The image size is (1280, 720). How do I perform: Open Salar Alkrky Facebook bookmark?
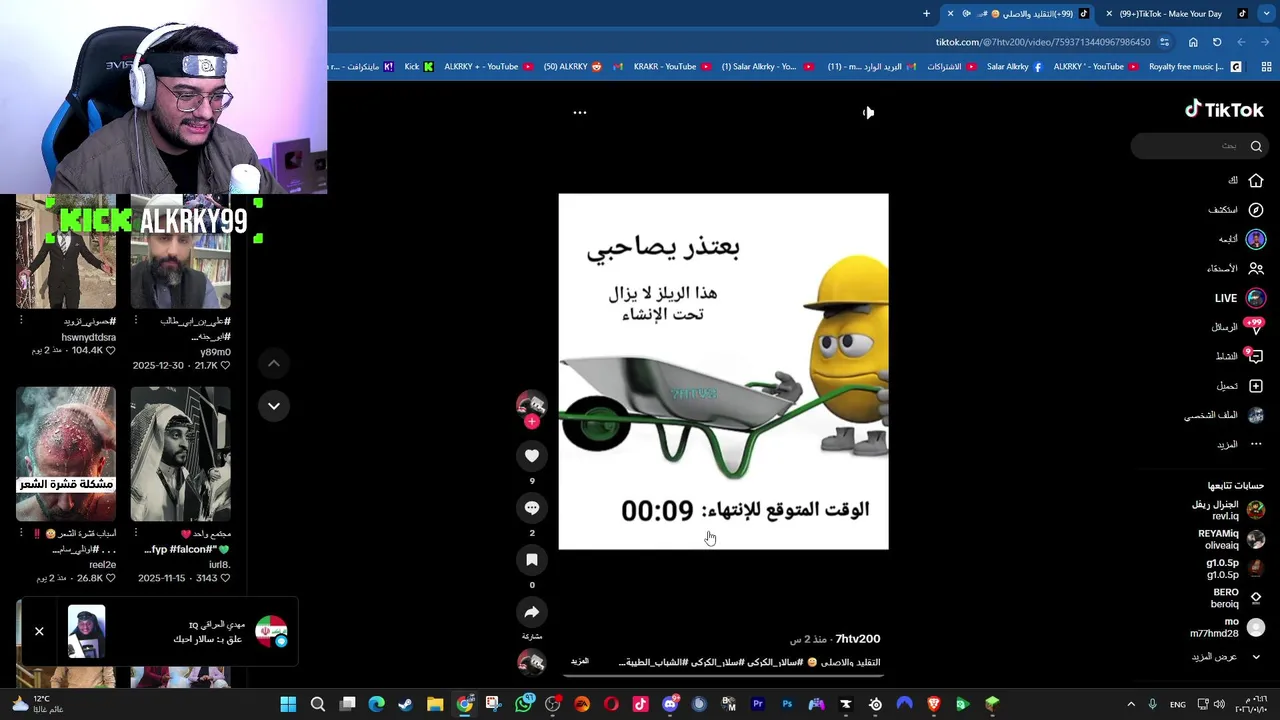click(1014, 67)
